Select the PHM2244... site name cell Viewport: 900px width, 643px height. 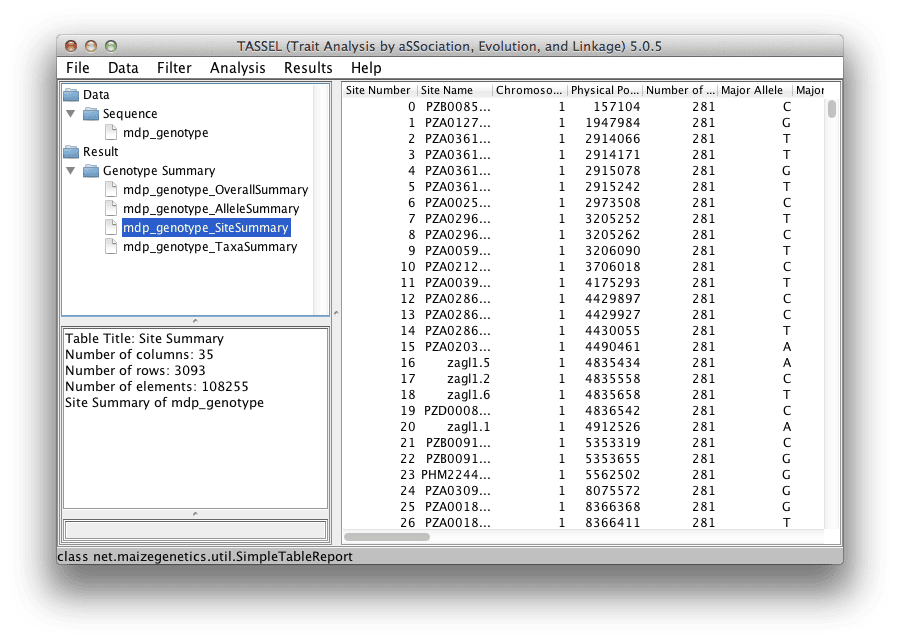(456, 475)
